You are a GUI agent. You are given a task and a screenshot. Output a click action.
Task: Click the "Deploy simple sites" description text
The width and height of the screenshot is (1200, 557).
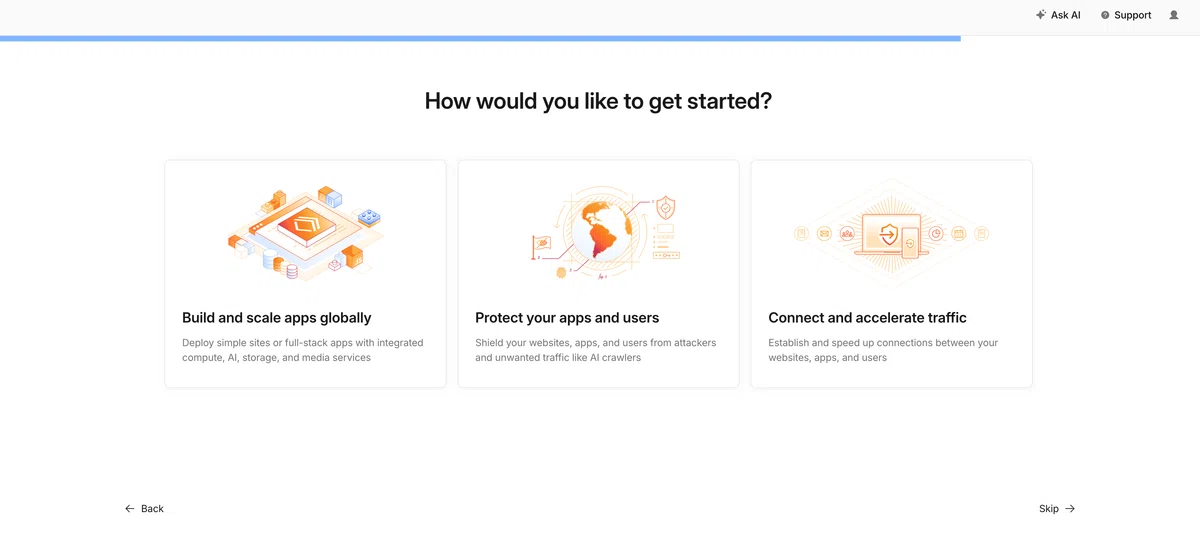[x=303, y=350]
